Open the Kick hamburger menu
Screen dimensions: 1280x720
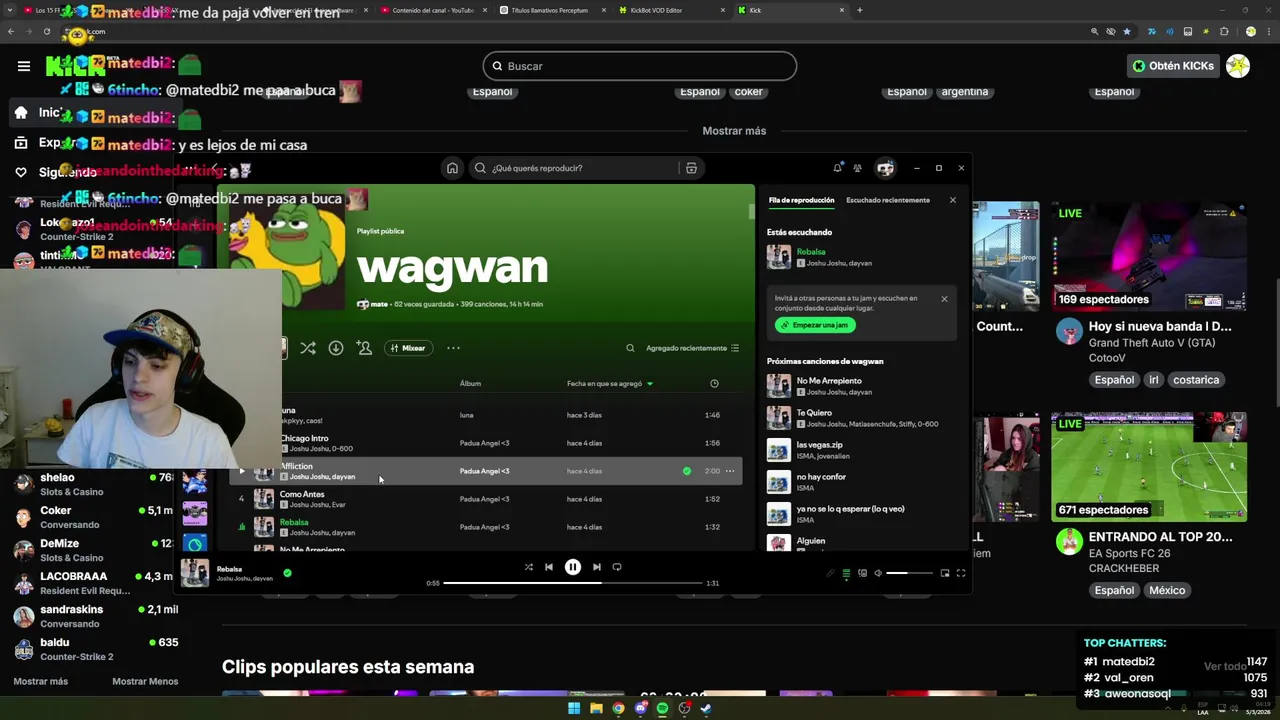pos(24,66)
